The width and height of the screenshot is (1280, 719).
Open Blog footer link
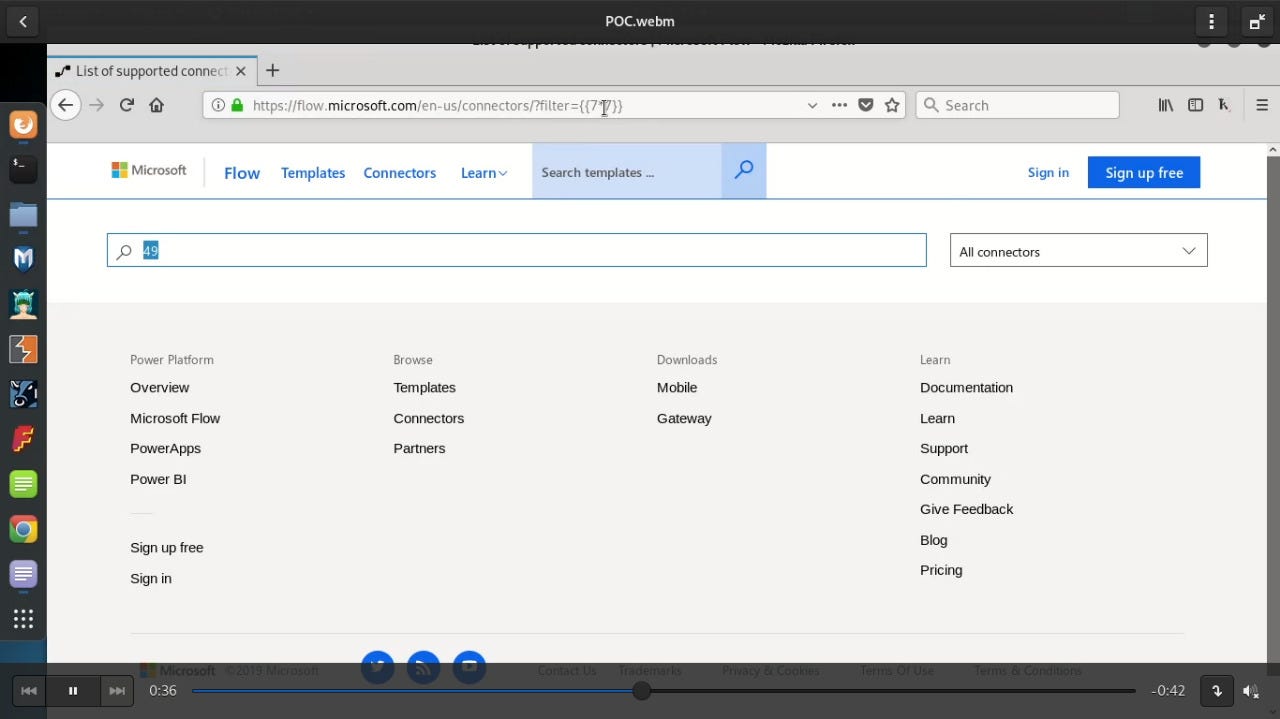pos(933,540)
